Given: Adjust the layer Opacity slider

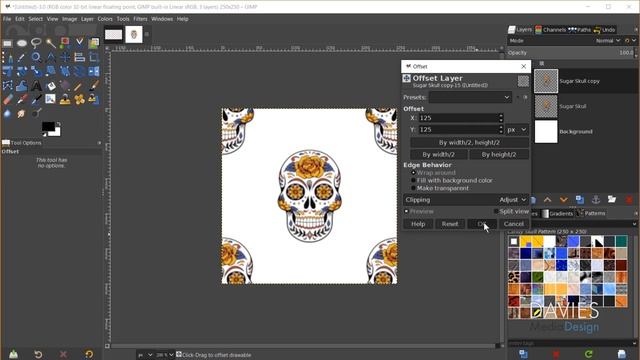Looking at the screenshot, I should (571, 53).
